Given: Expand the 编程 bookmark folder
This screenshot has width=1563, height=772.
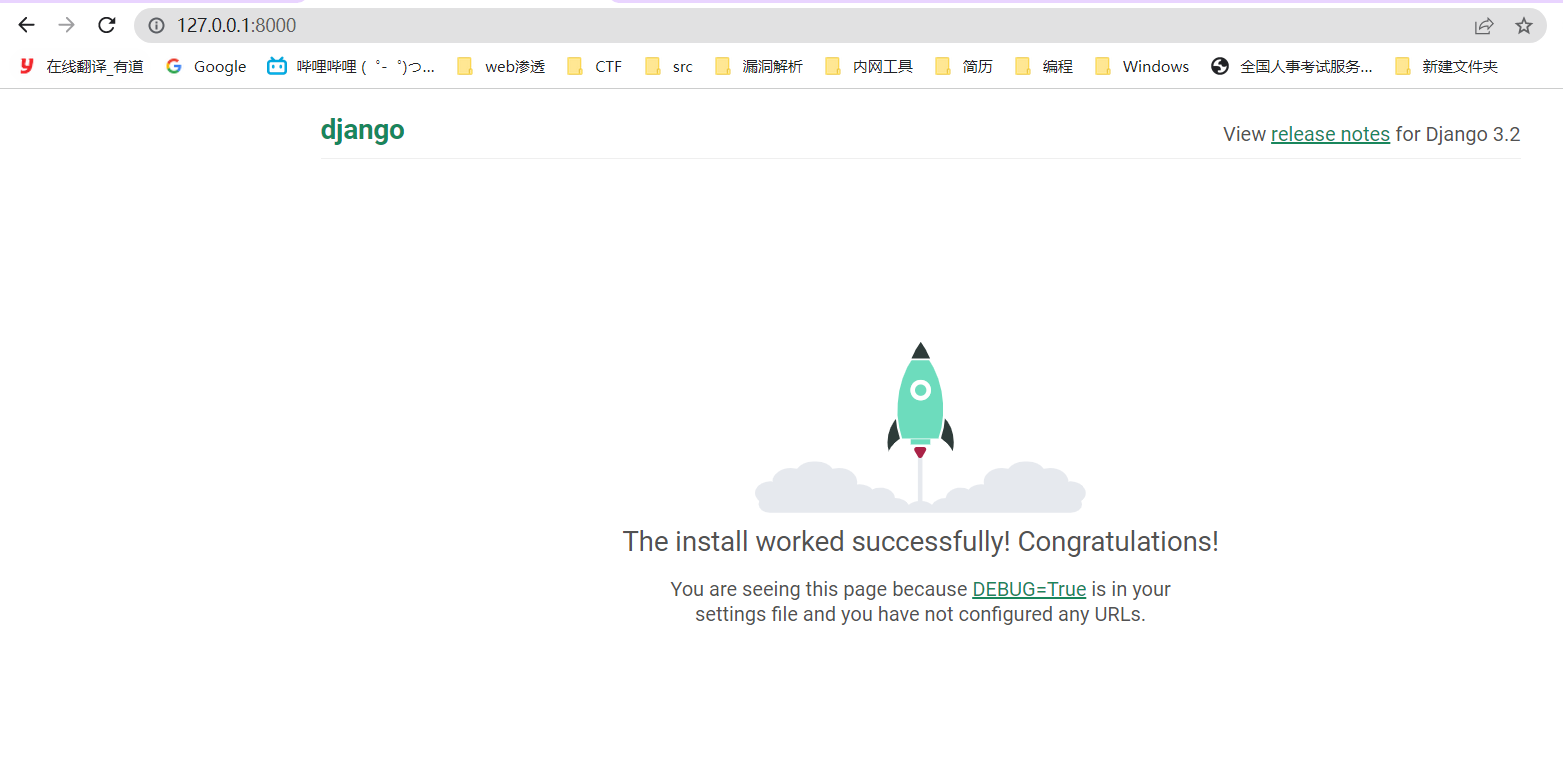Looking at the screenshot, I should (x=1044, y=67).
